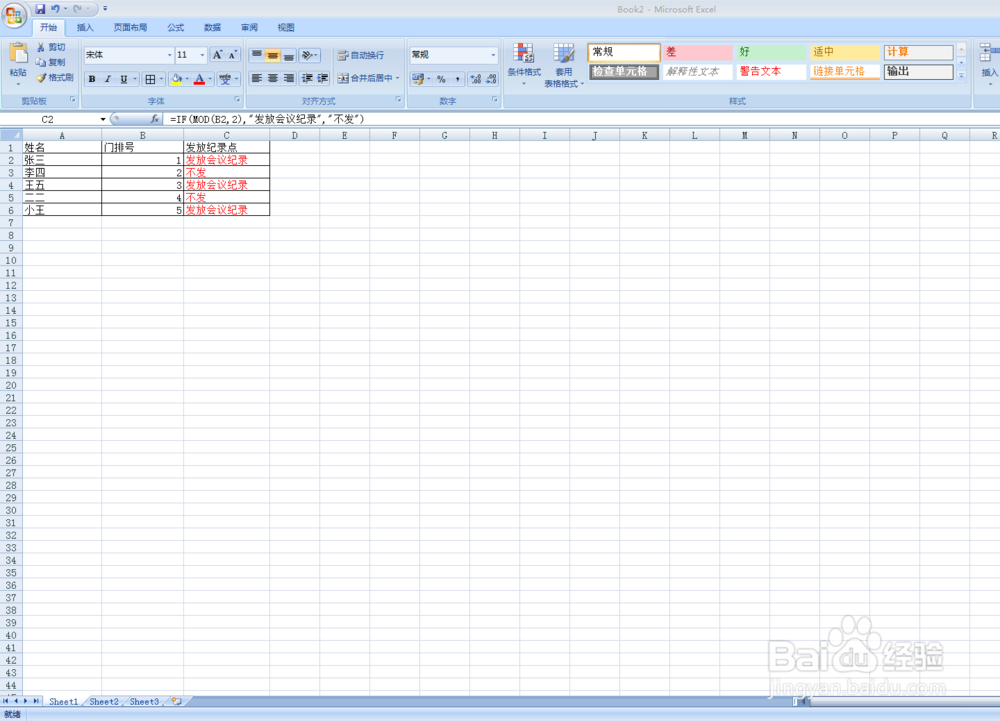Decrease decimal places
This screenshot has height=722, width=1000.
tap(491, 79)
